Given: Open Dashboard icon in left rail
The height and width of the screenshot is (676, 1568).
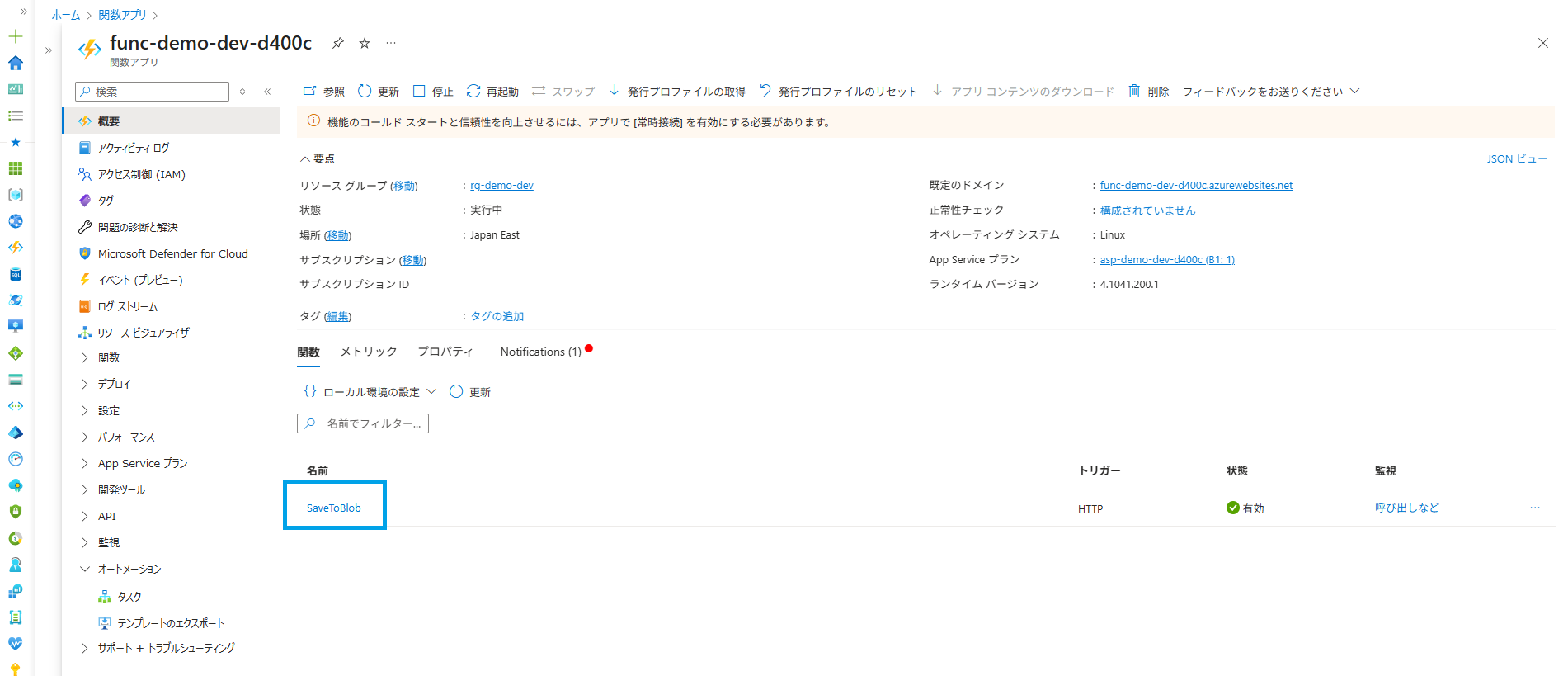Looking at the screenshot, I should pyautogui.click(x=16, y=89).
